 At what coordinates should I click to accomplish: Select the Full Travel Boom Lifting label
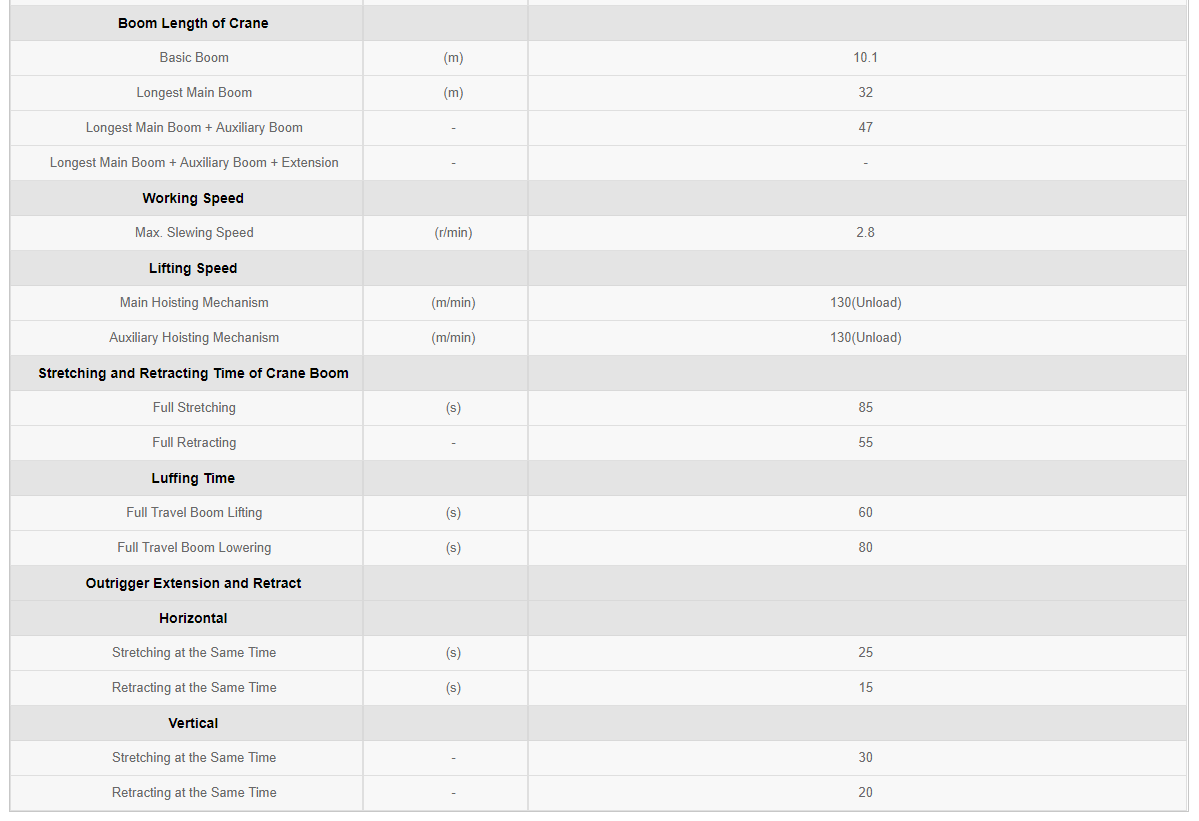[194, 513]
